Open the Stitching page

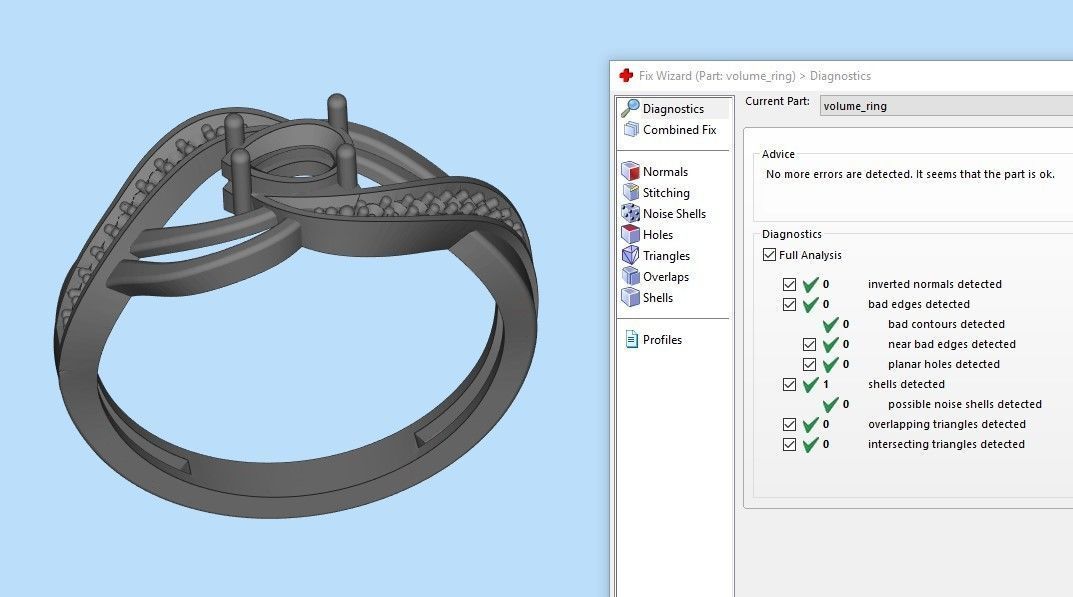[666, 193]
